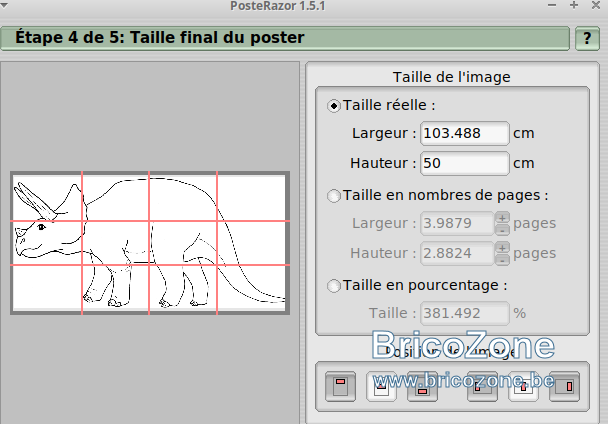The image size is (608, 424).
Task: Click the 'PosteRazor 1.5.1' title text
Action: 278,6
